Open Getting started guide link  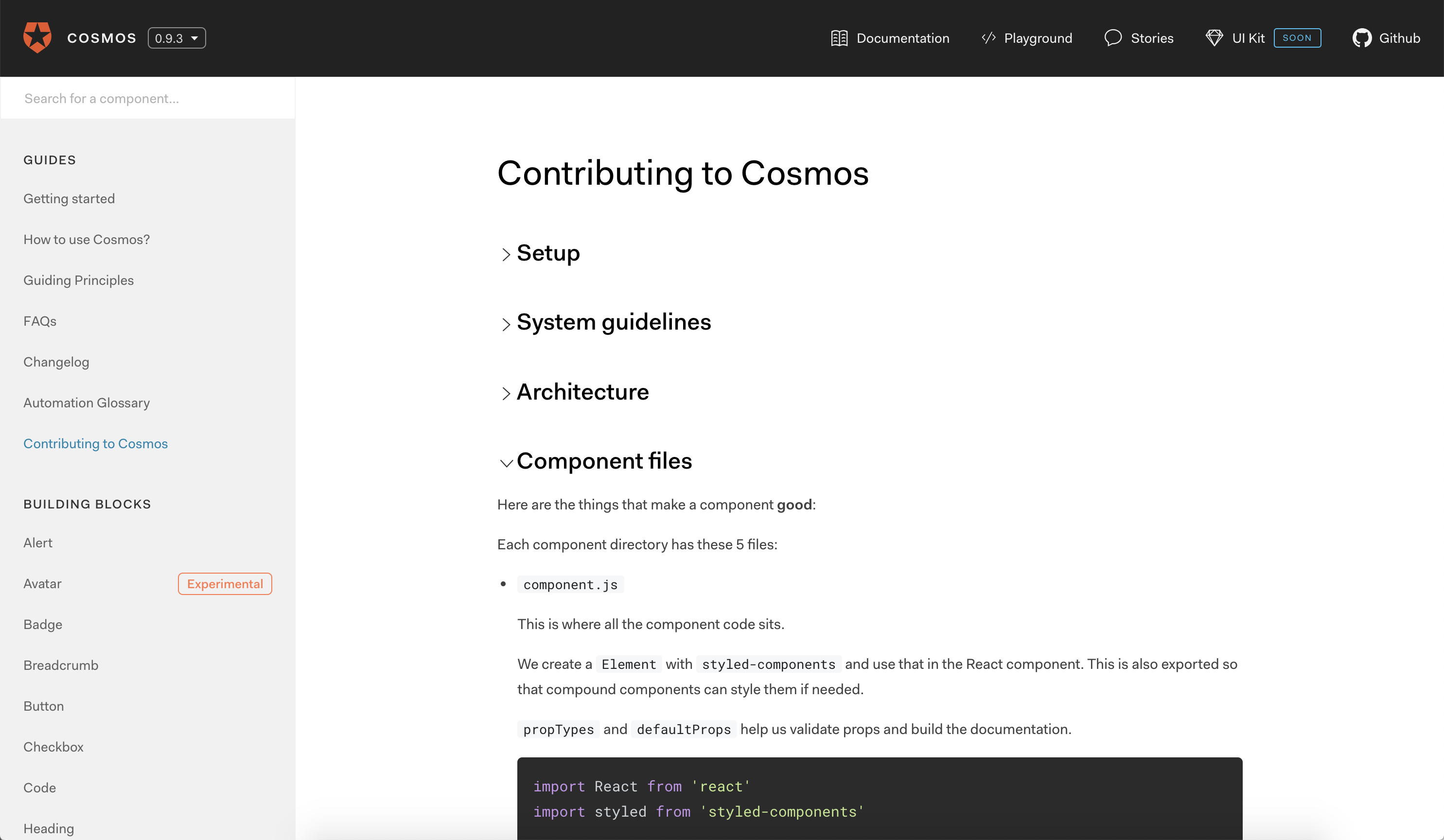coord(69,199)
